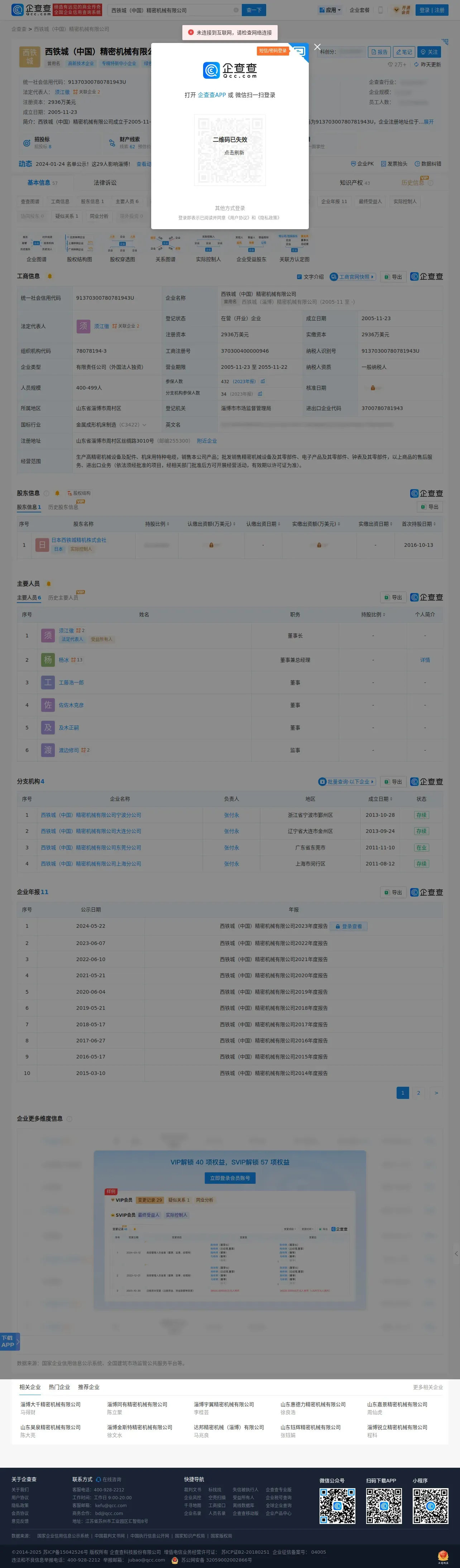The width and height of the screenshot is (460, 1568).
Task: Click the 数据纠错 icon
Action: [x=428, y=164]
